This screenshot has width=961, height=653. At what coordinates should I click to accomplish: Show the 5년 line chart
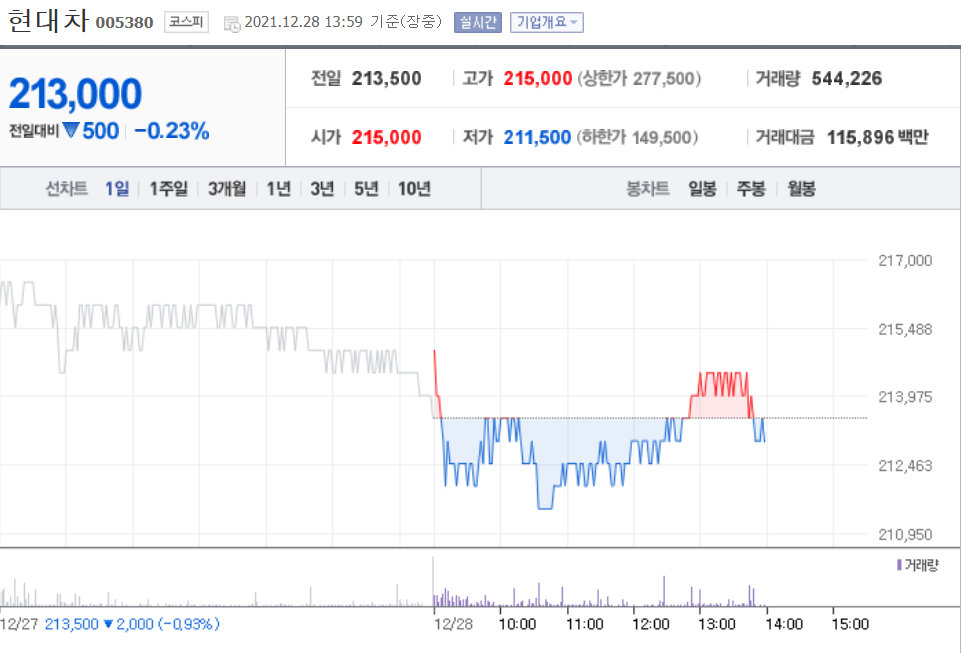(366, 189)
